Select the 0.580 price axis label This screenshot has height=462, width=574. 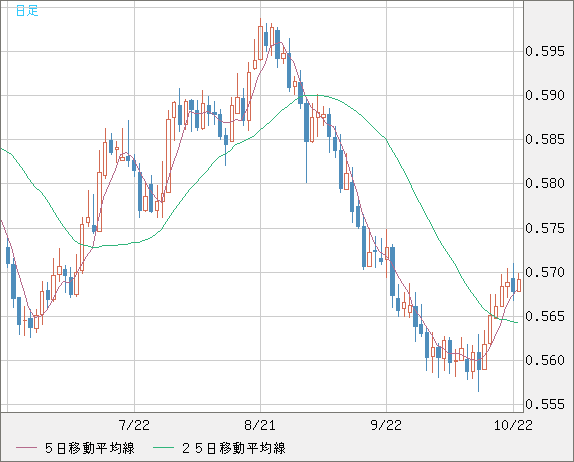pos(545,183)
